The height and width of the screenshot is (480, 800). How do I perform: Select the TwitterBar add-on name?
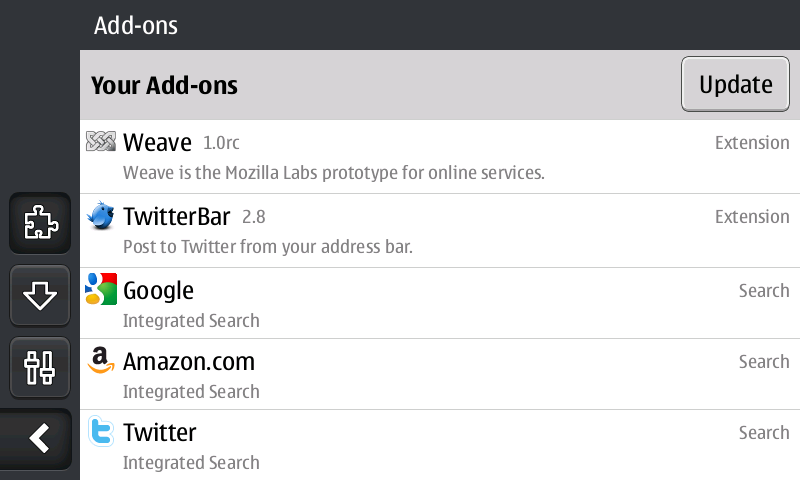coord(177,216)
